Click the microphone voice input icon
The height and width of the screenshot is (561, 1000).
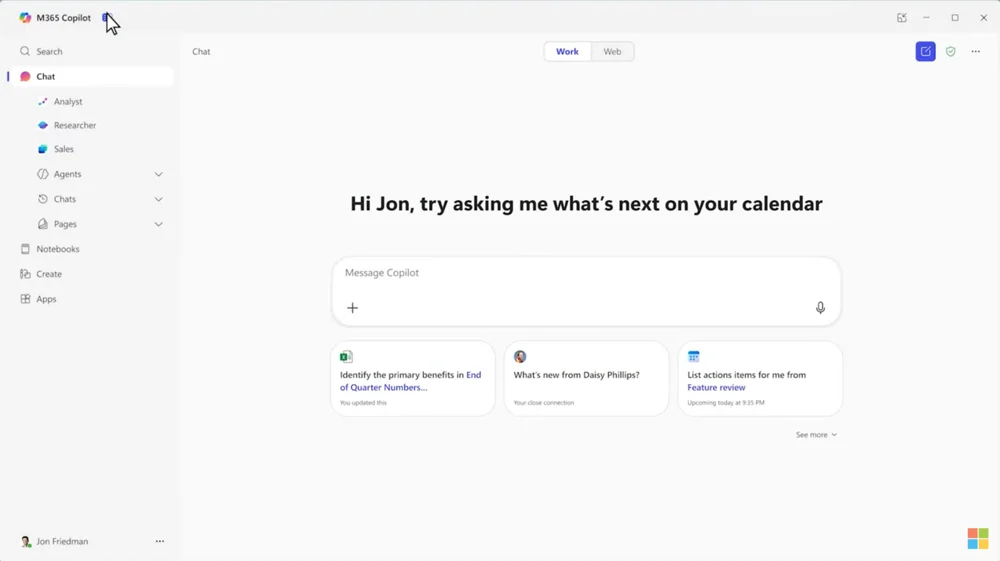tap(820, 308)
